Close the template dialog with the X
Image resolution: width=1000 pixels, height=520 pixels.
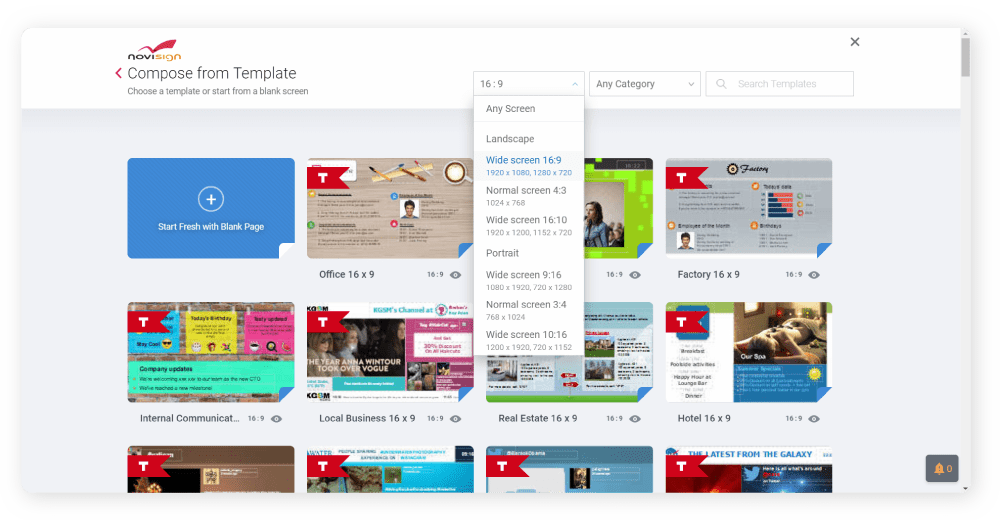855,42
